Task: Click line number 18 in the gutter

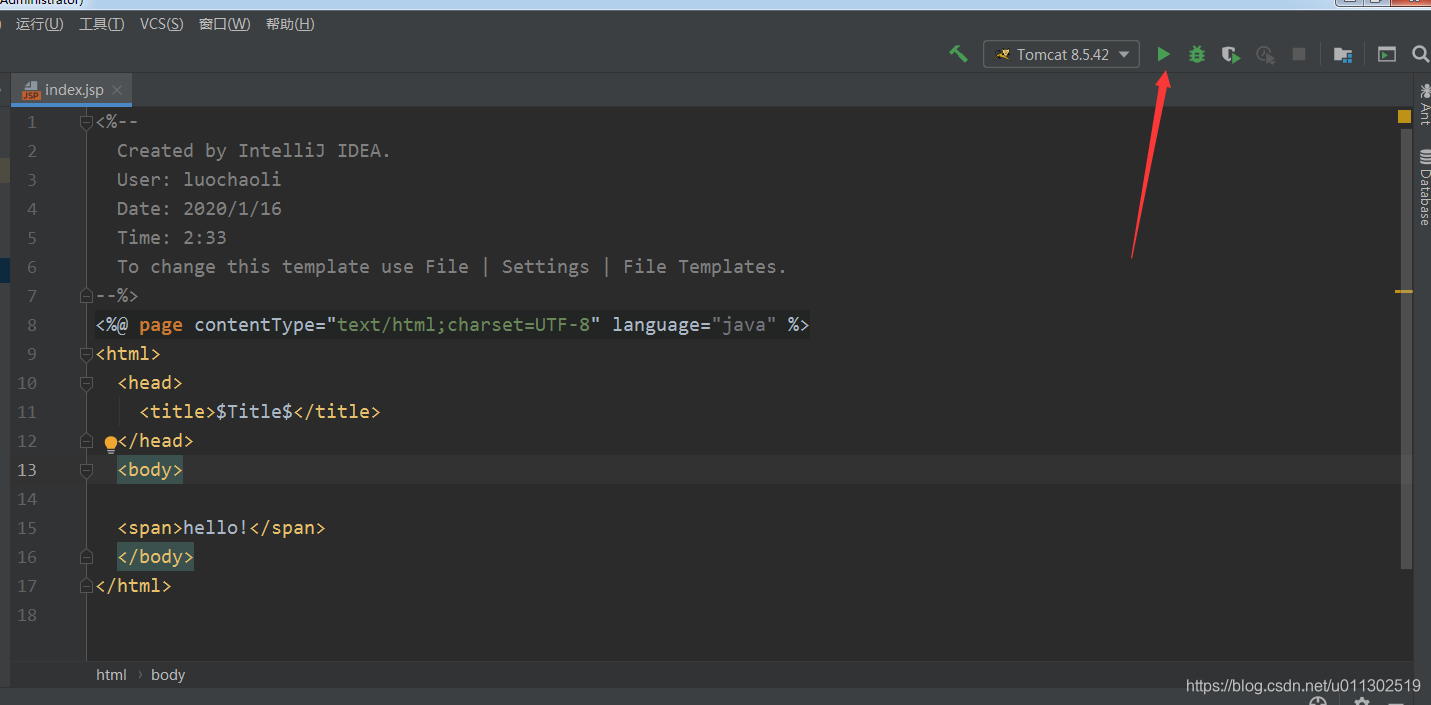Action: coord(27,615)
